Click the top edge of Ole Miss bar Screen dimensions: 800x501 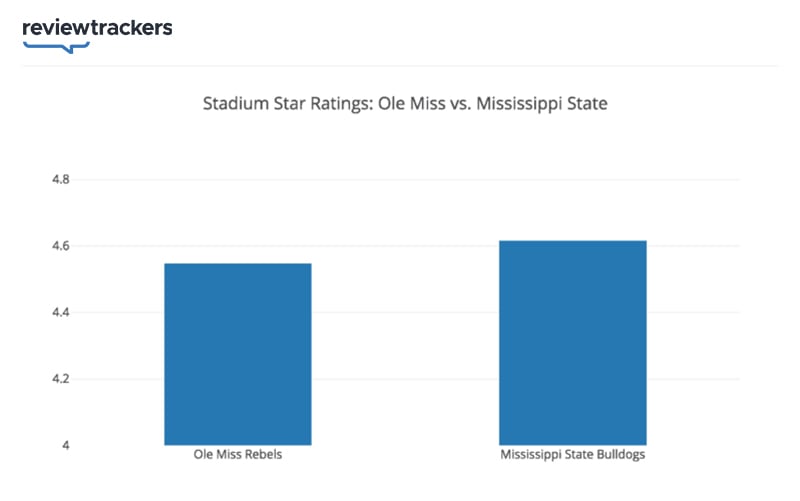238,264
